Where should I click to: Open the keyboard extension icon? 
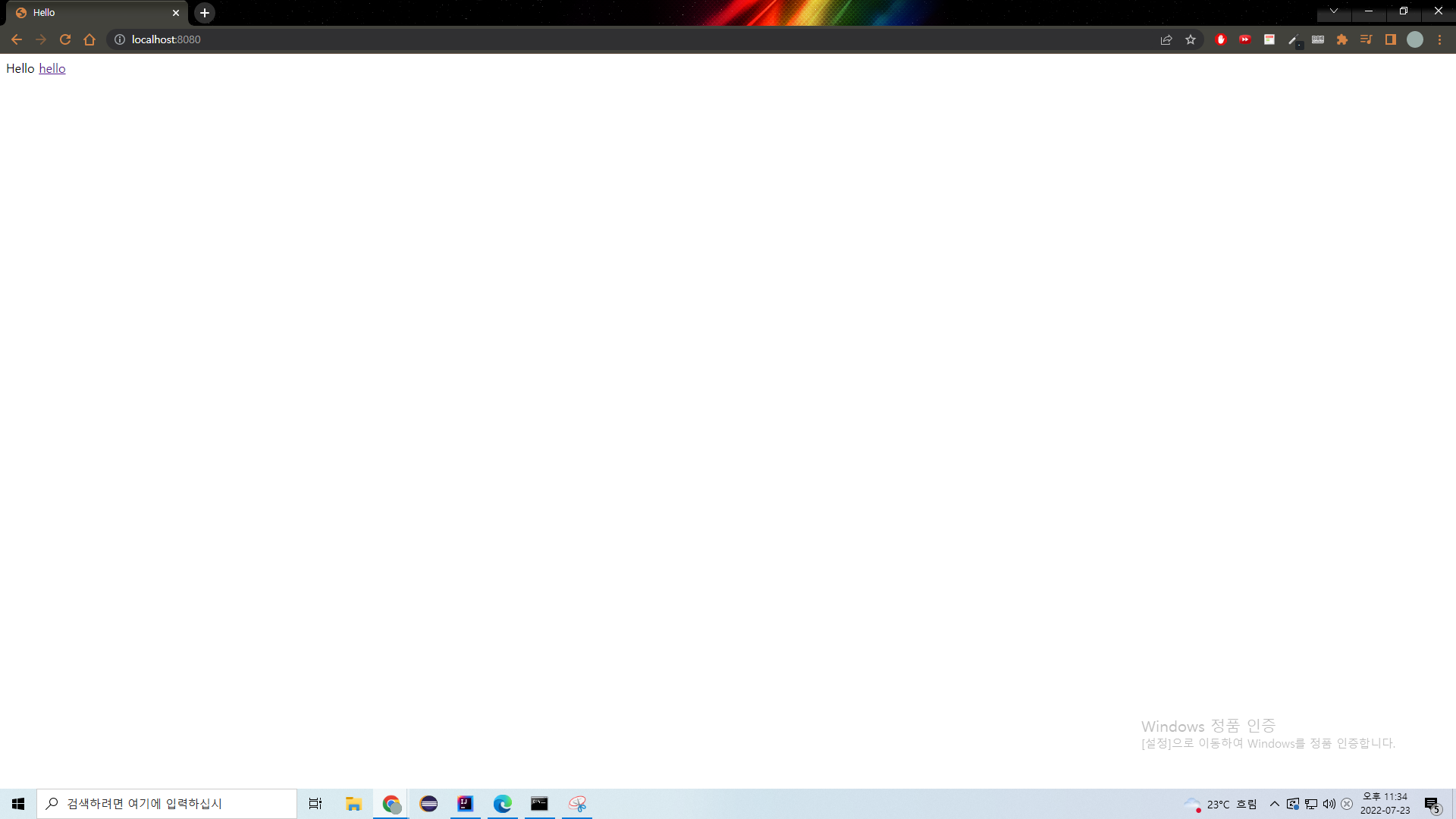(1318, 39)
